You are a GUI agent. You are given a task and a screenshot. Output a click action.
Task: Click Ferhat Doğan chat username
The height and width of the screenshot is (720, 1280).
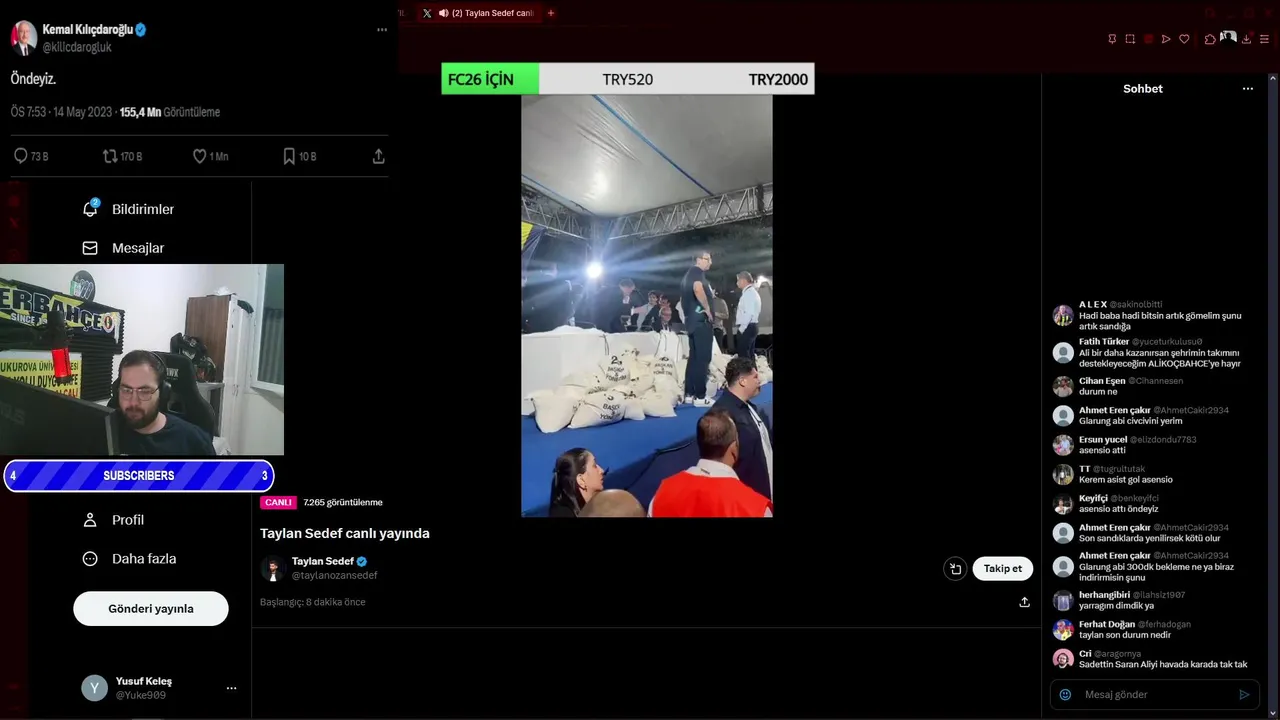coord(1107,624)
